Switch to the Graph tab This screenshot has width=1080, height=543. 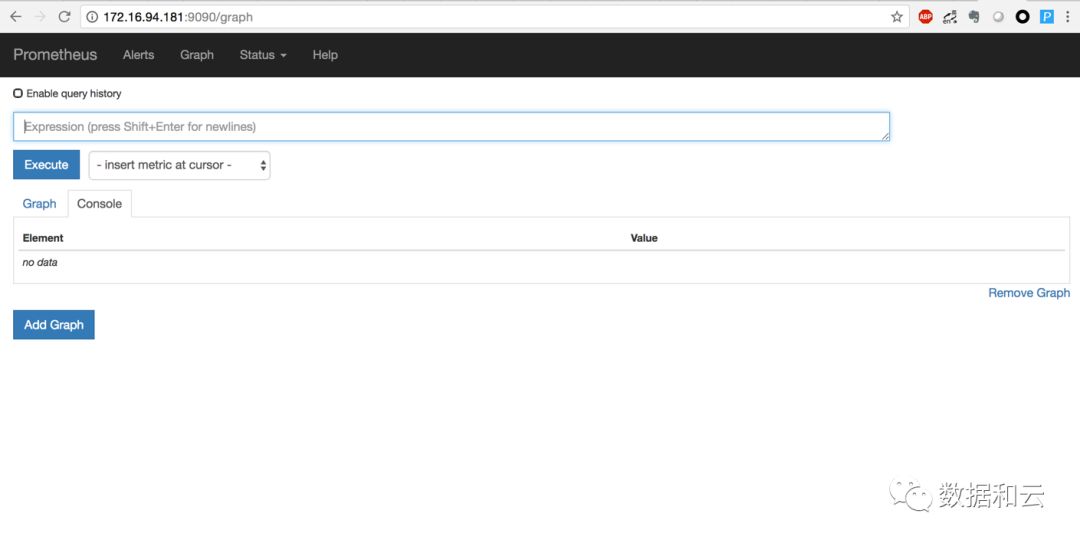39,204
